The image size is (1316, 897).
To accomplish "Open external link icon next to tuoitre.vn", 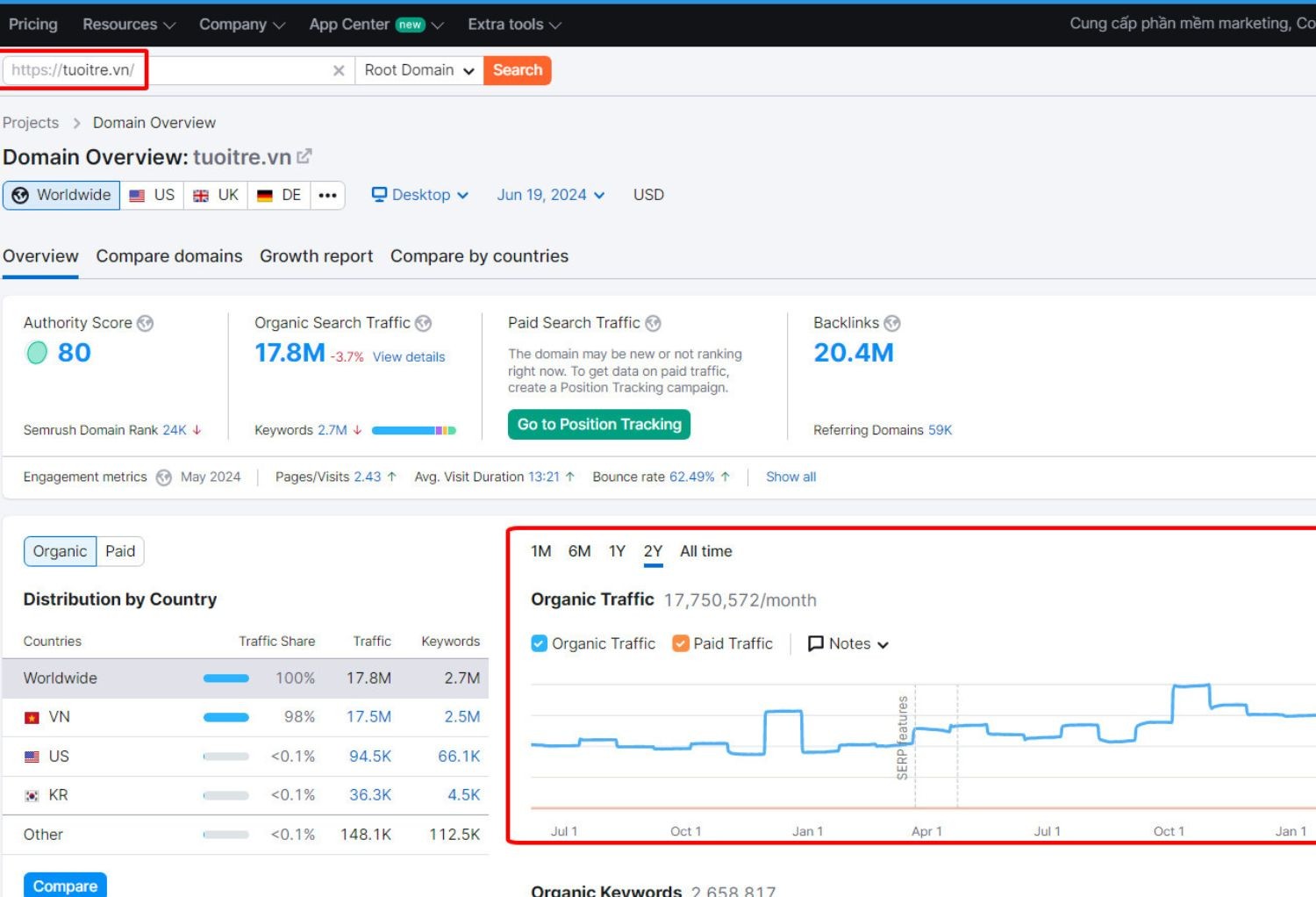I will click(304, 156).
